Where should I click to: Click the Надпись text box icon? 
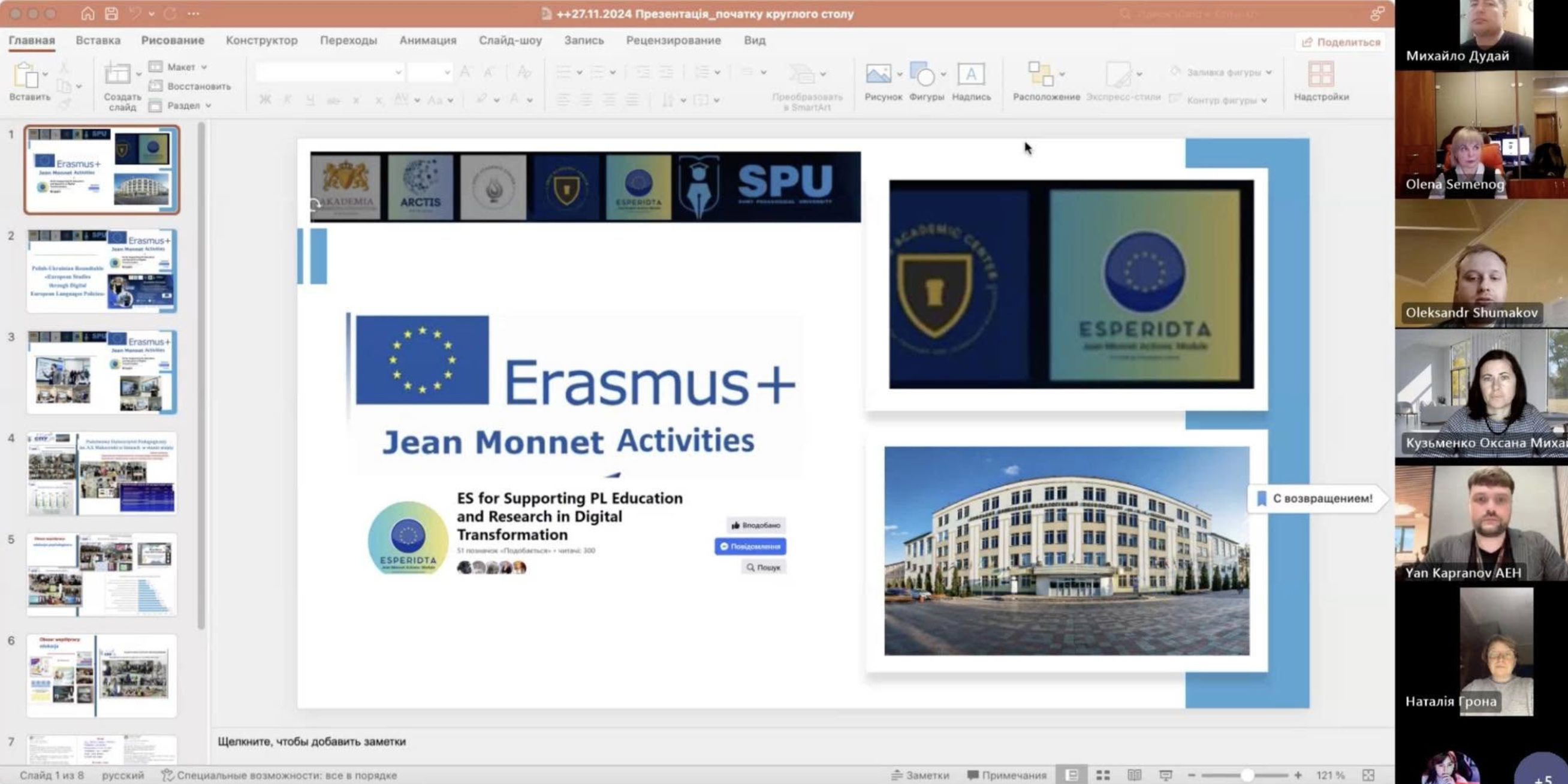tap(971, 74)
